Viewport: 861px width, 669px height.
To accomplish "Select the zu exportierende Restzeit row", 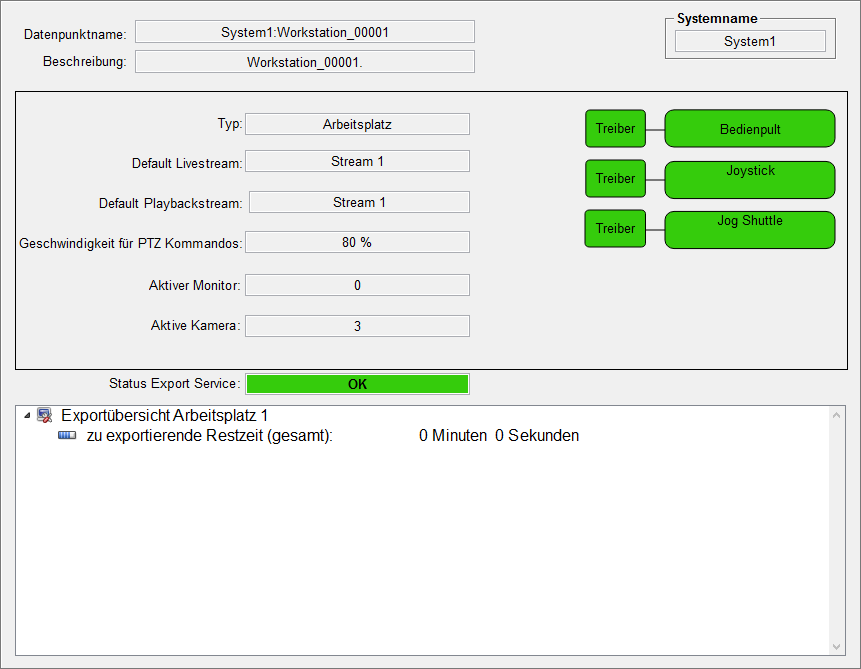I will [422, 436].
